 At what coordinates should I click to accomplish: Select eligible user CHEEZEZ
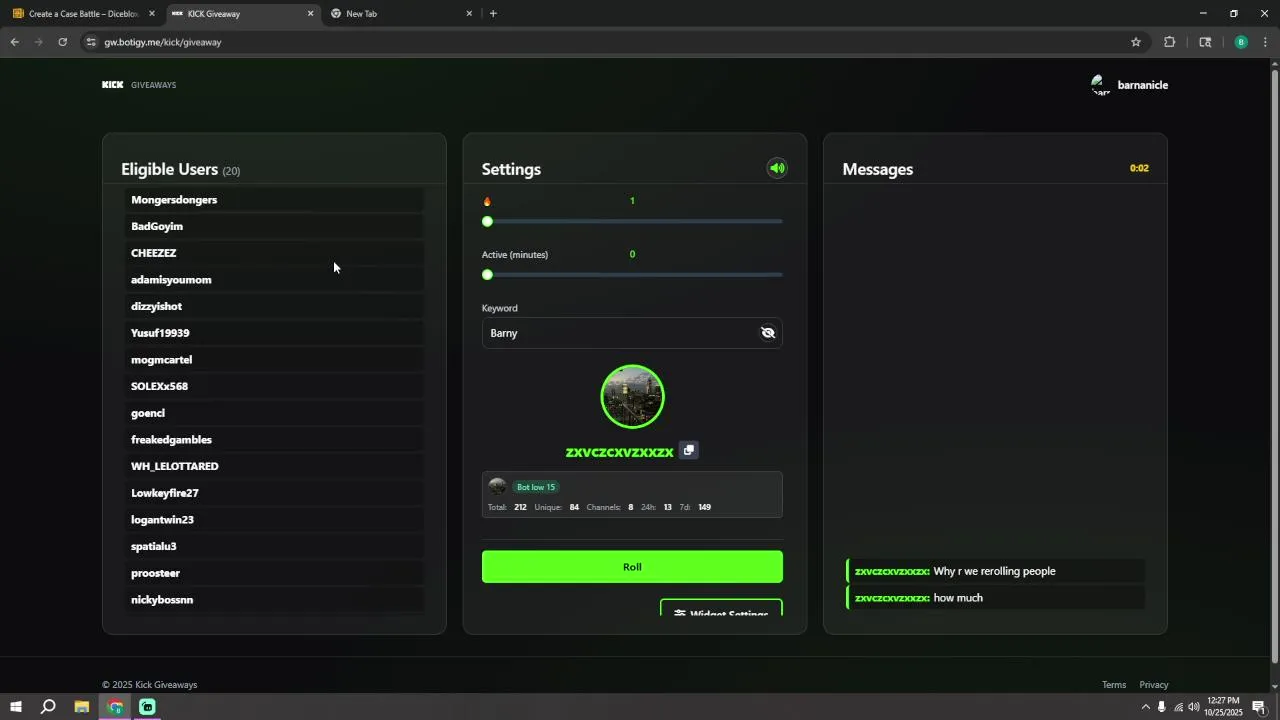point(274,253)
